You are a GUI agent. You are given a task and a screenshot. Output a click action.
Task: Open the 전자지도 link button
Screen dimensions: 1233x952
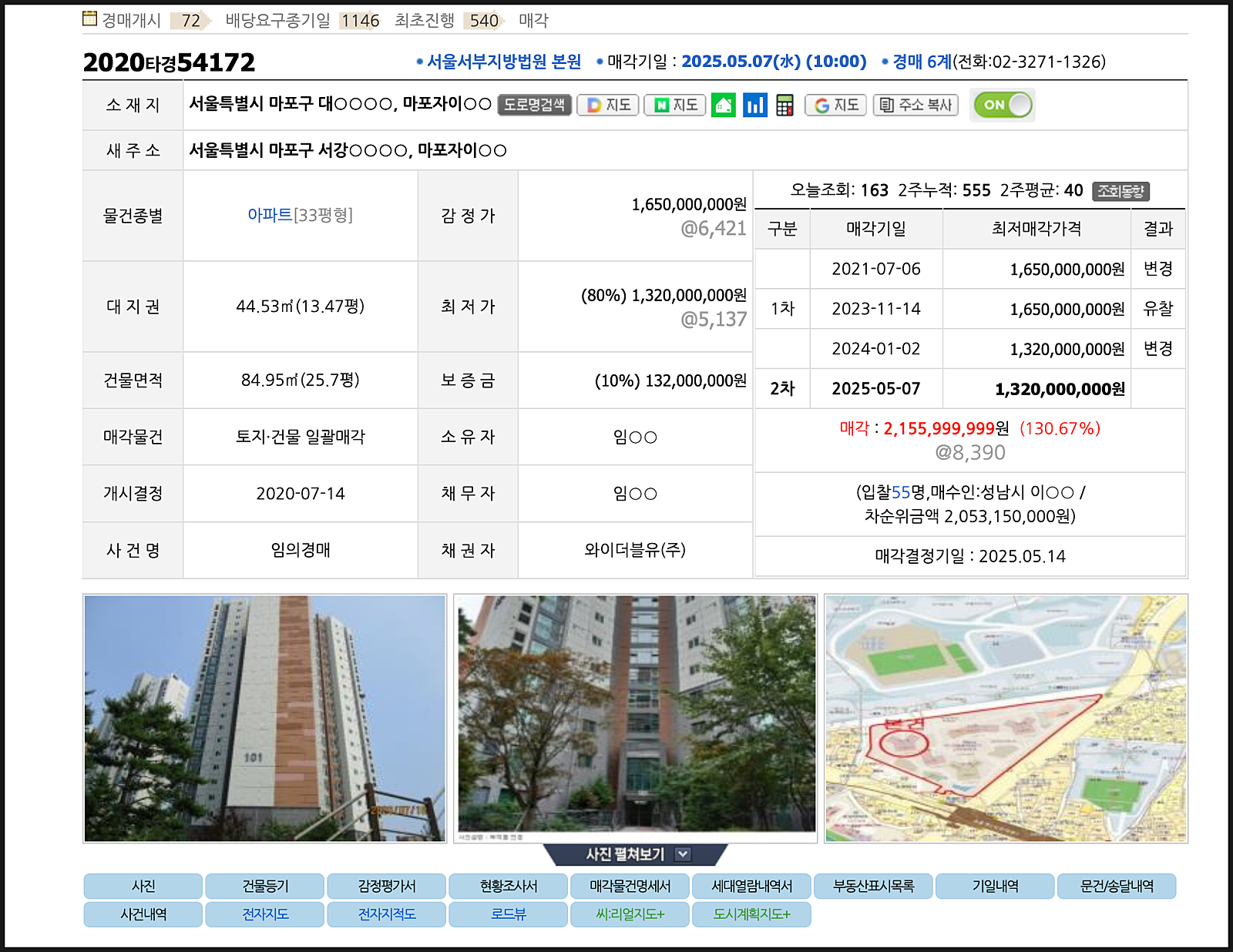tap(265, 914)
